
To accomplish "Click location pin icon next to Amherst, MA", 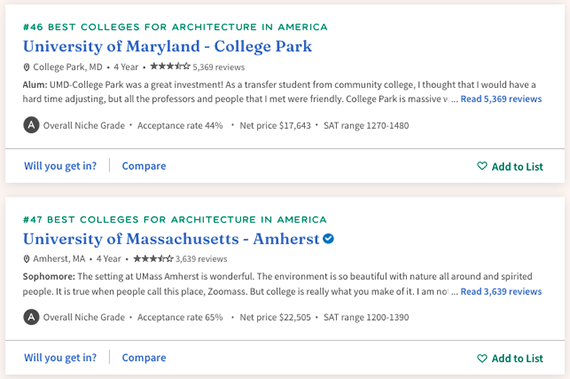I will click(26, 259).
